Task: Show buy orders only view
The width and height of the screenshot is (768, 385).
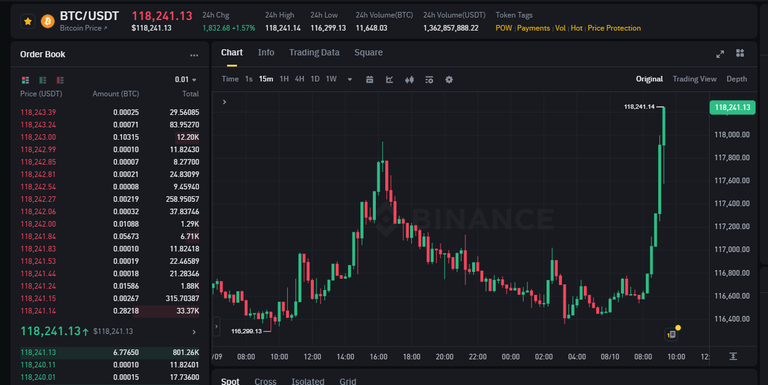Action: click(x=43, y=80)
